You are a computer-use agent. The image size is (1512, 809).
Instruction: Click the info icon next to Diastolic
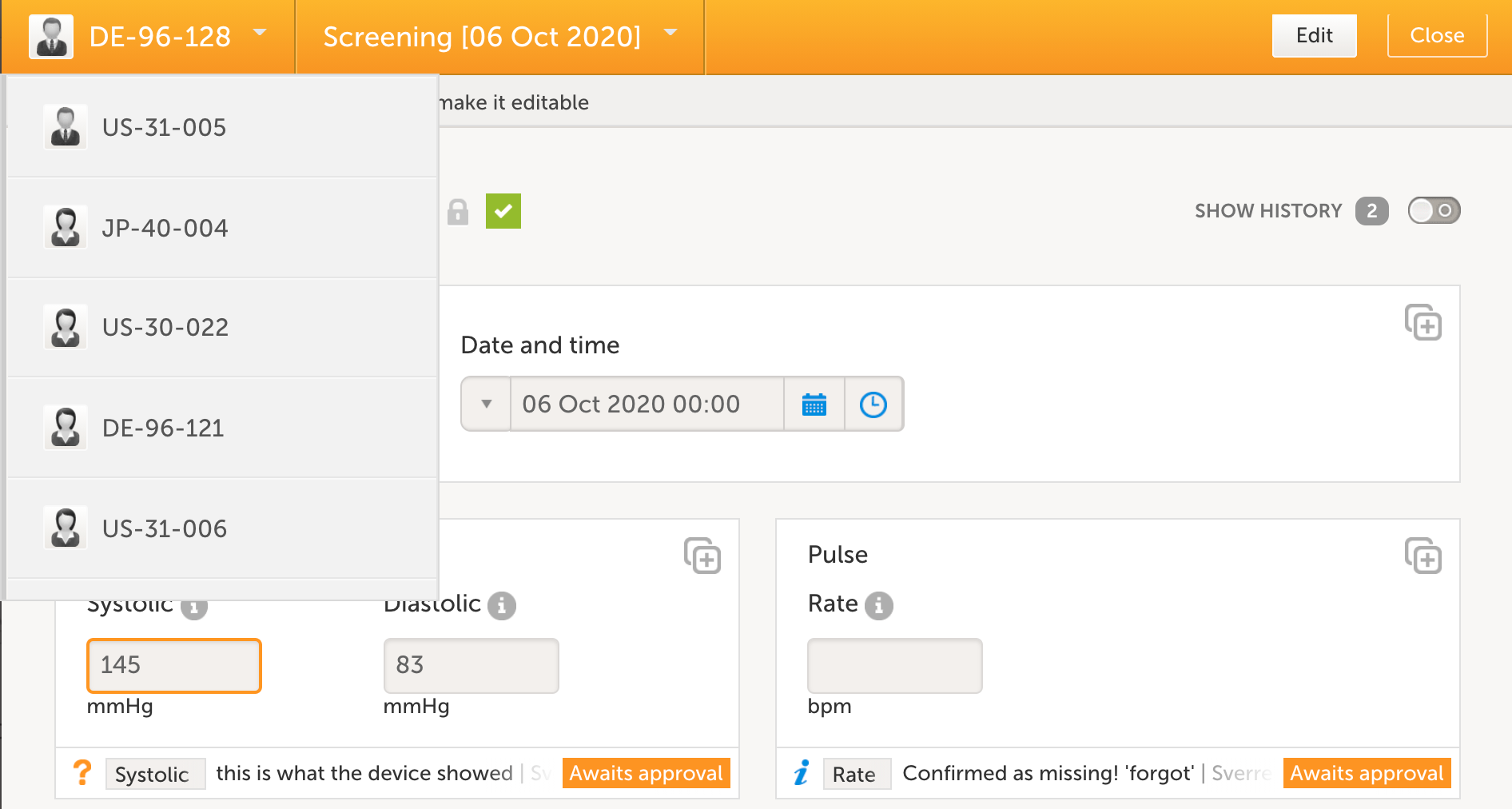coord(501,605)
